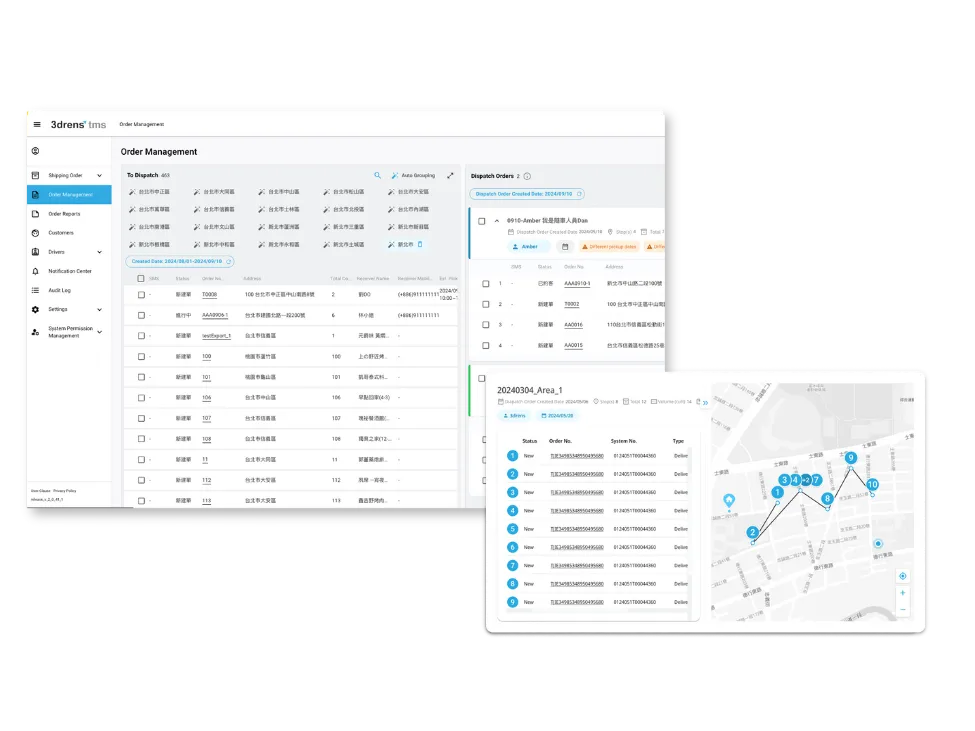Toggle select-all checkbox in To Dispatch header

141,278
